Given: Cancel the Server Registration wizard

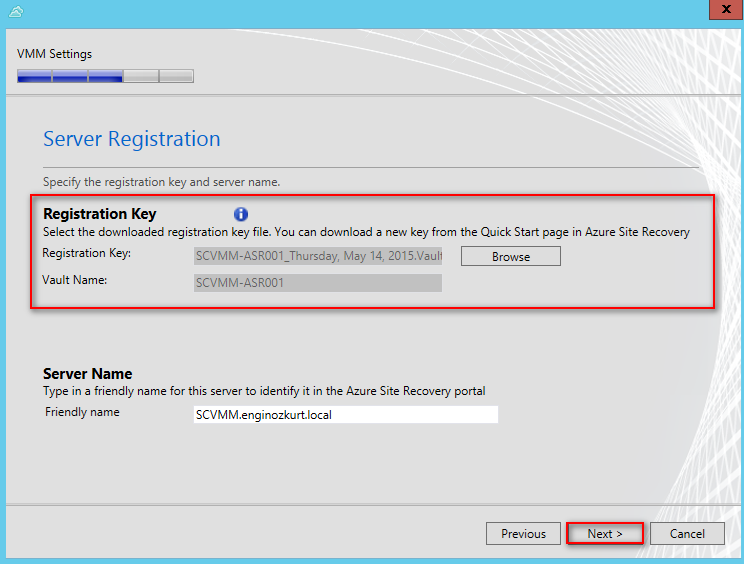Looking at the screenshot, I should (x=687, y=534).
